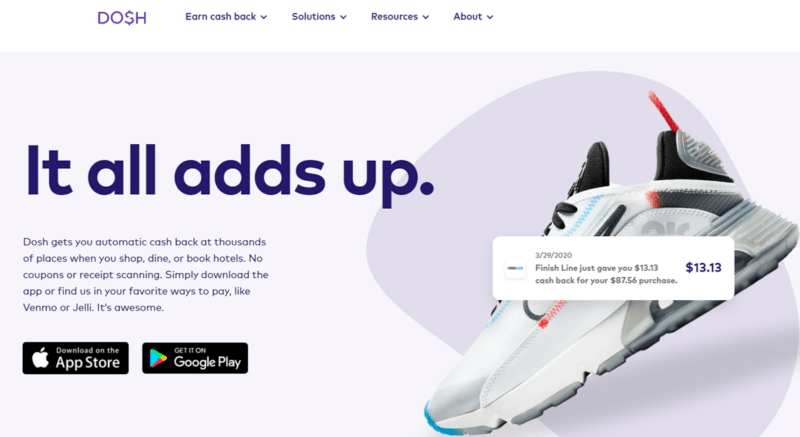Click the DOSH logo

point(122,18)
